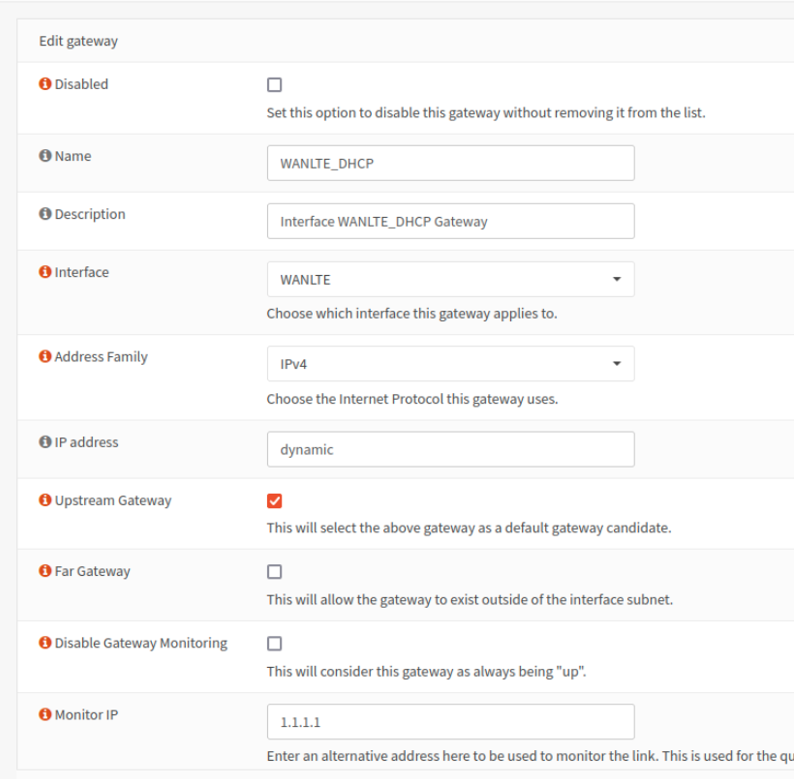
Task: Click the 'Address Family' label text
Action: tap(101, 357)
